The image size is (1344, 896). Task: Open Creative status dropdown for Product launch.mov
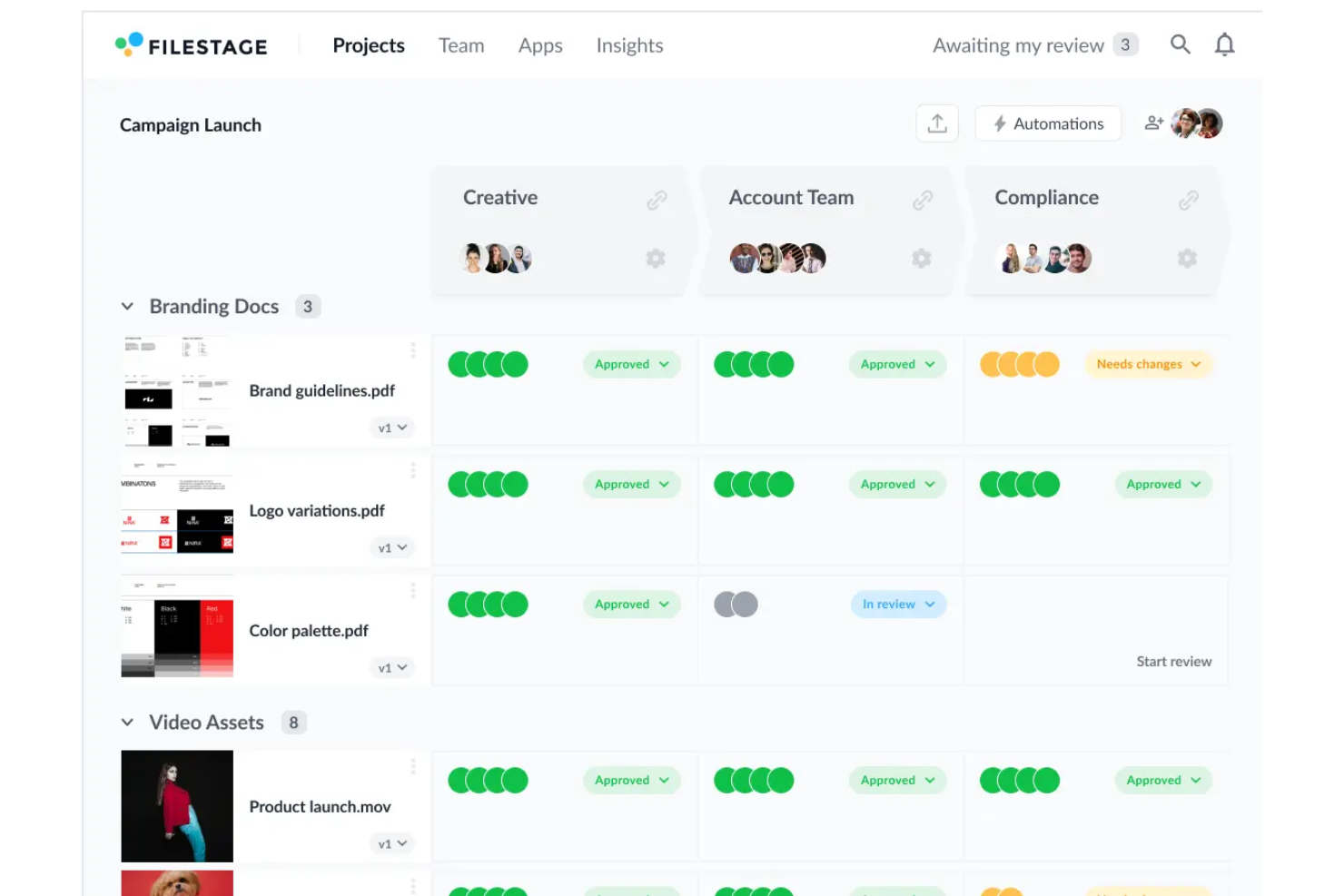point(632,780)
